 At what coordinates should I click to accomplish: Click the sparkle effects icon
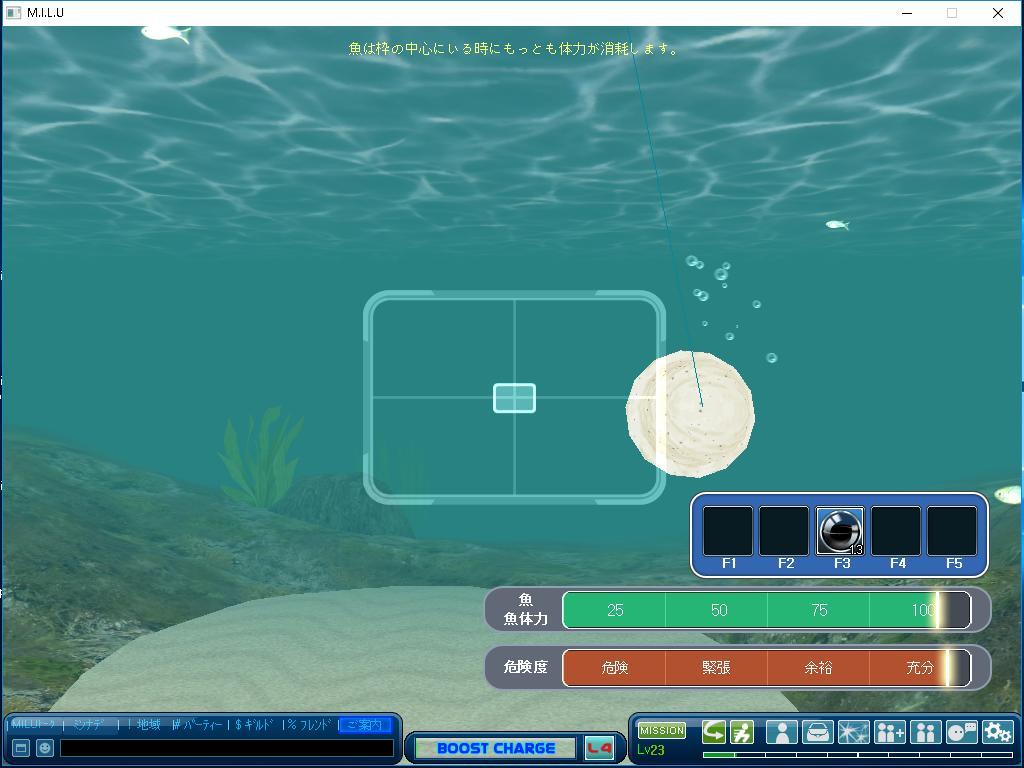click(x=853, y=732)
